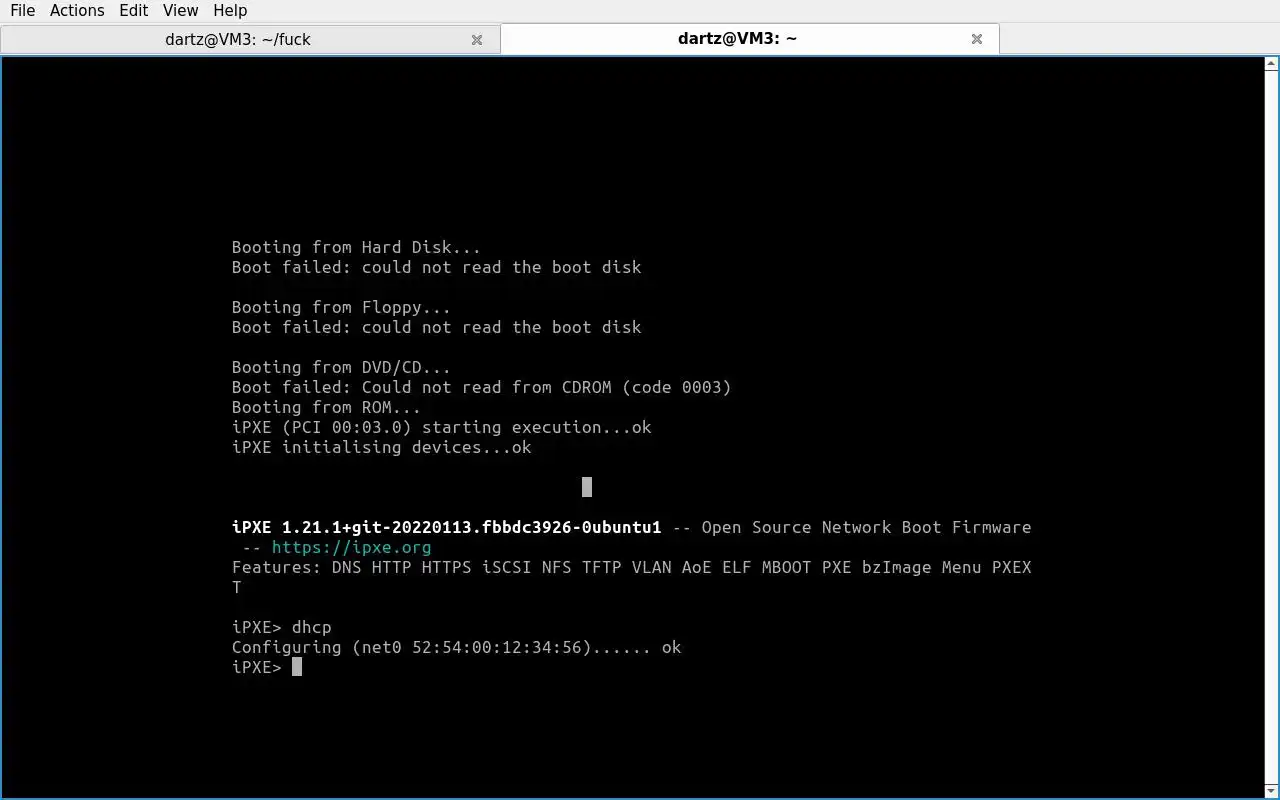
Task: Open the View menu
Action: (x=180, y=10)
